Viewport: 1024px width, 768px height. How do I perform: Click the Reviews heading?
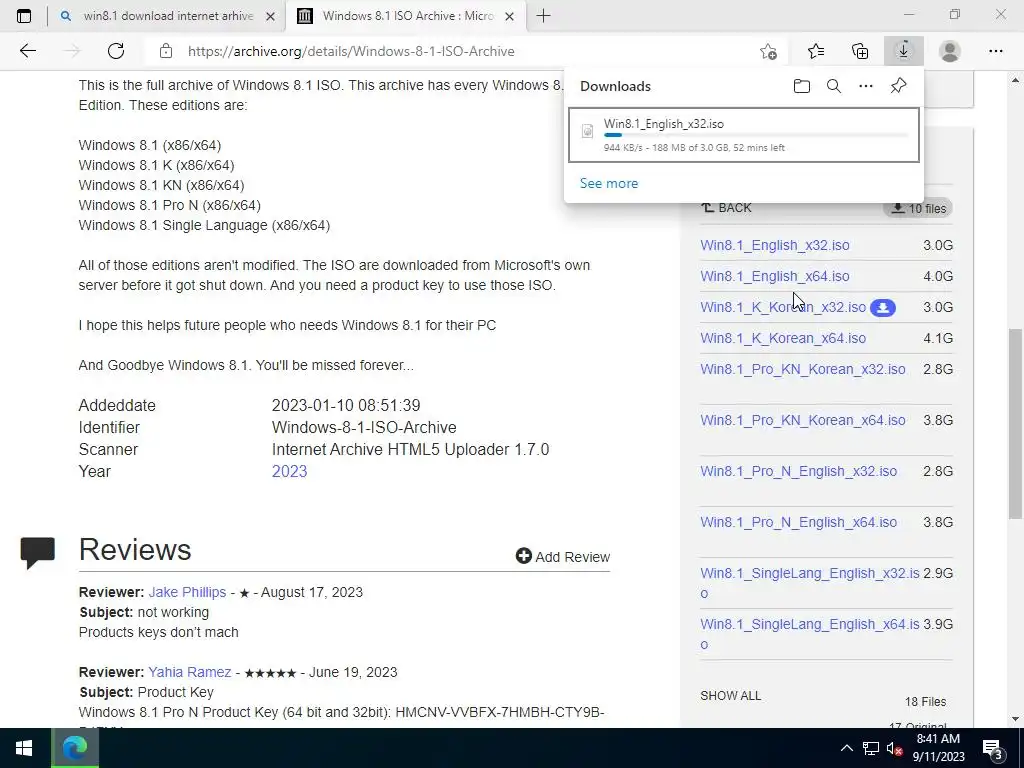[135, 550]
